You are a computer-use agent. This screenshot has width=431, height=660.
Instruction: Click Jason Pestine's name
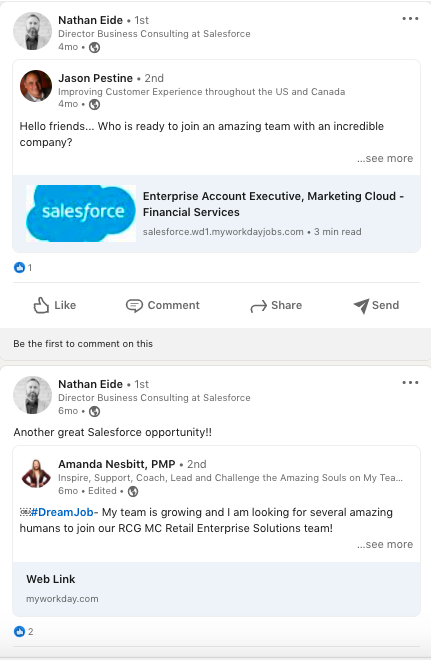96,78
